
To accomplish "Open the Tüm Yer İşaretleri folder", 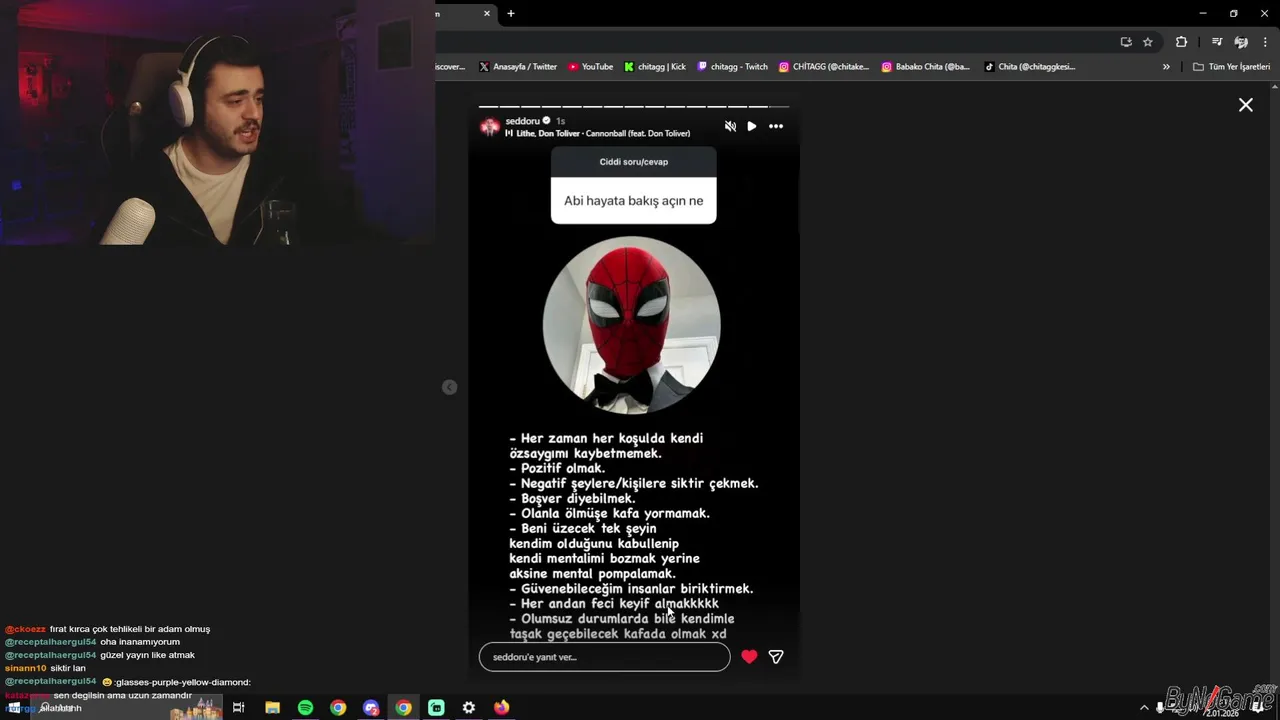I will pos(1231,67).
